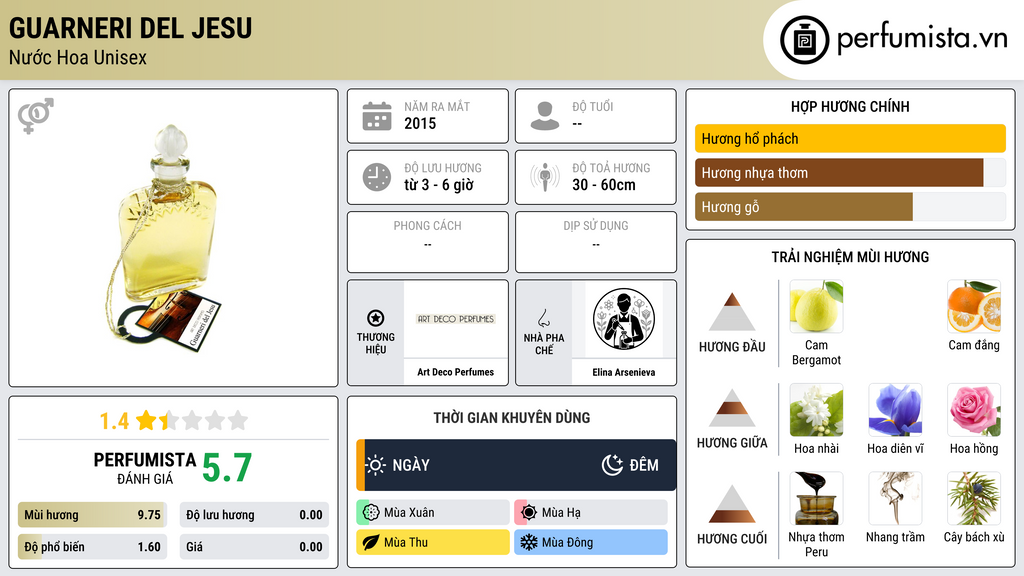Image resolution: width=1024 pixels, height=576 pixels.
Task: Click the Dịp sử dụng box
Action: tap(596, 242)
